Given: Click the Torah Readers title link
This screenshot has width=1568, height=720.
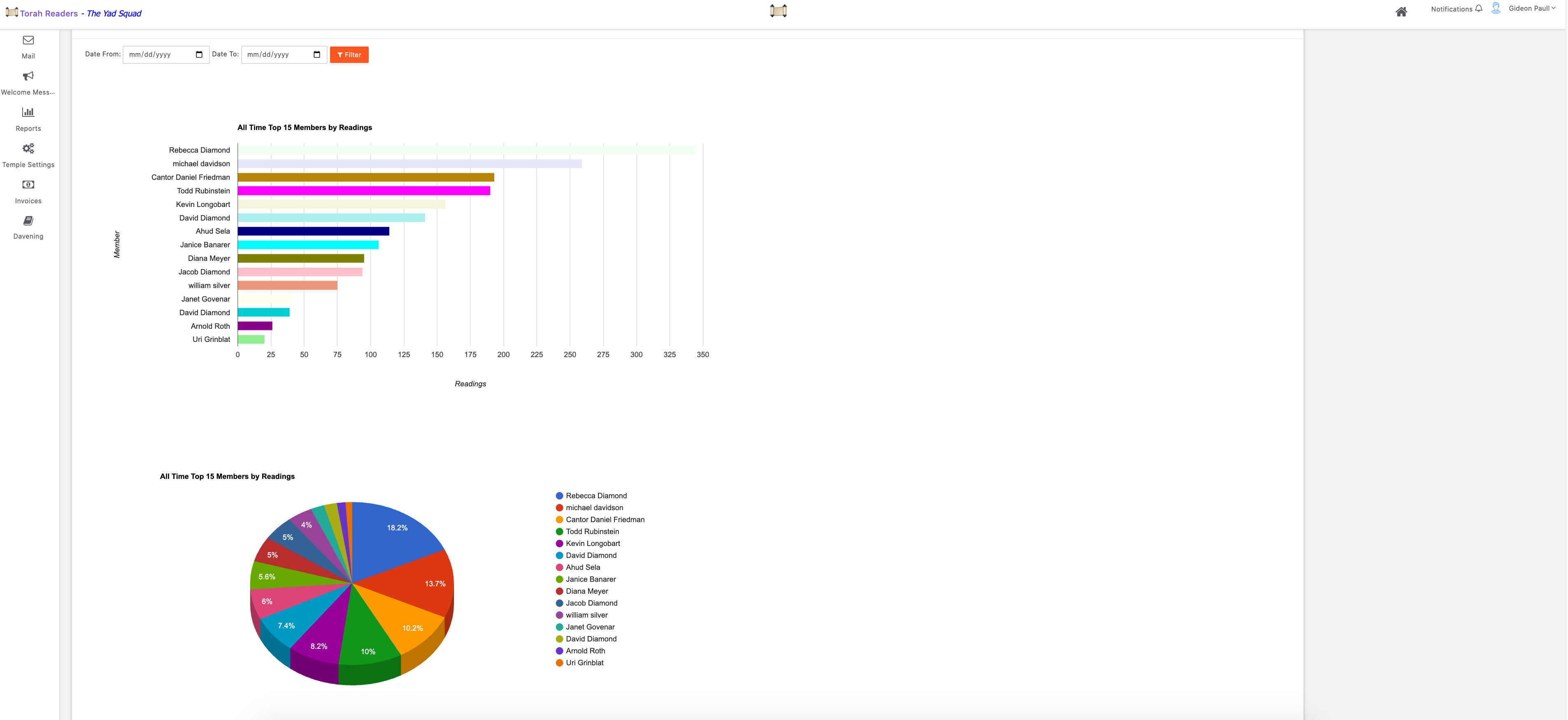Looking at the screenshot, I should point(49,14).
